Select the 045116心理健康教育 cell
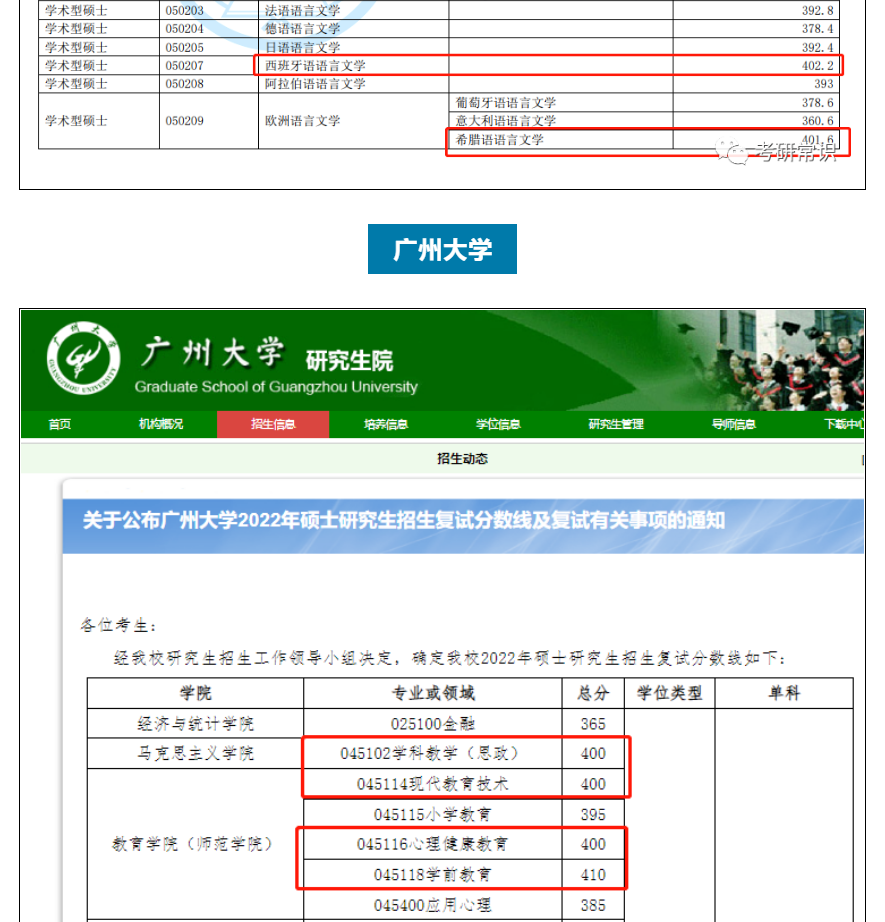This screenshot has height=922, width=885. coord(433,844)
